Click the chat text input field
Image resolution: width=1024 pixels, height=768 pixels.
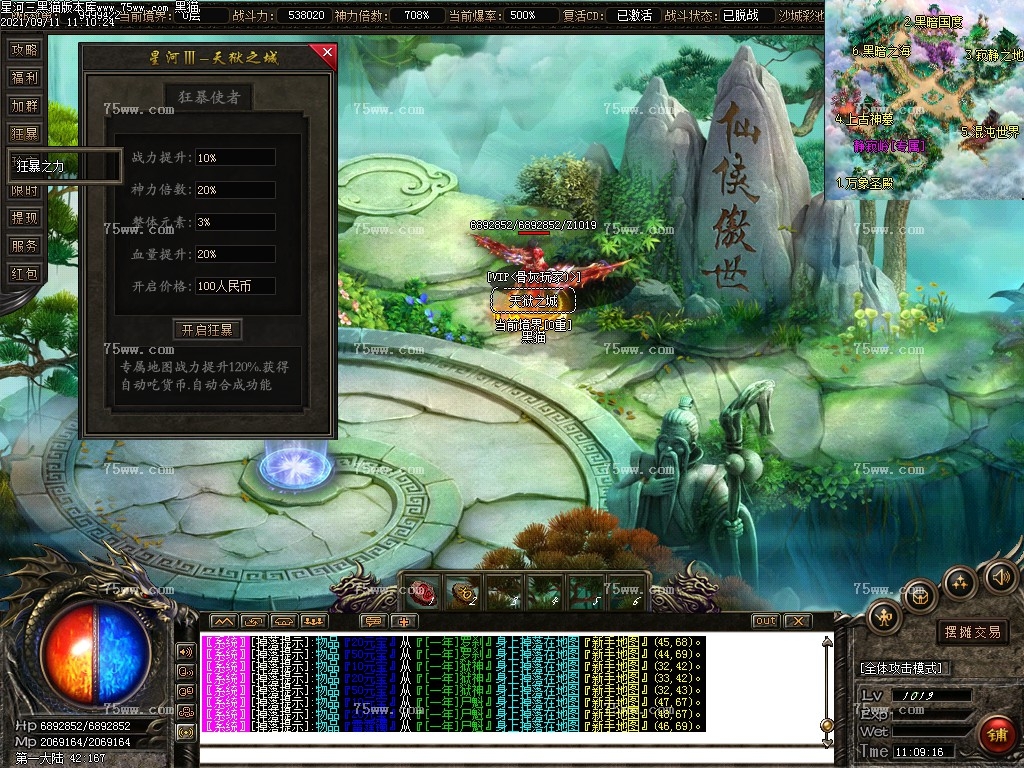click(x=516, y=756)
